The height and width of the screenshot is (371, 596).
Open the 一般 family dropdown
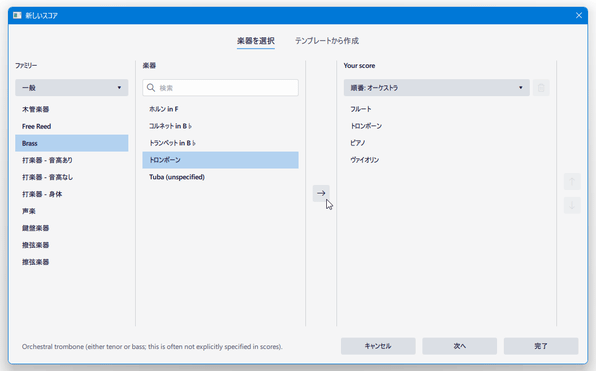click(72, 88)
